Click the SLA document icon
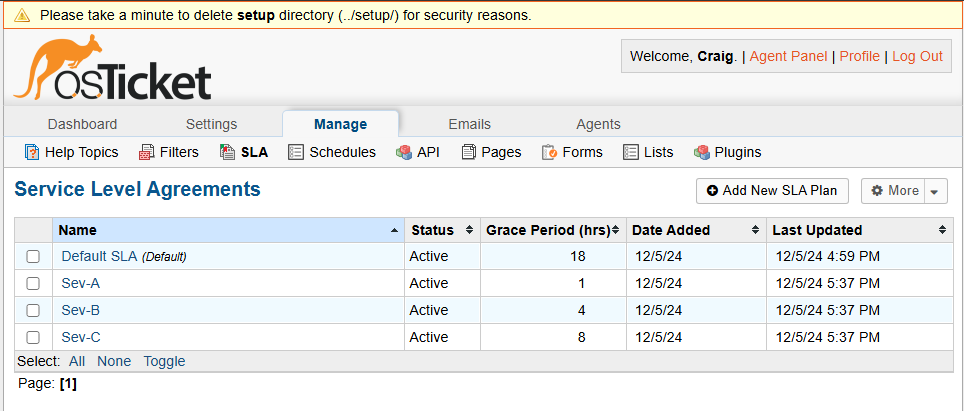964x411 pixels. coord(228,152)
